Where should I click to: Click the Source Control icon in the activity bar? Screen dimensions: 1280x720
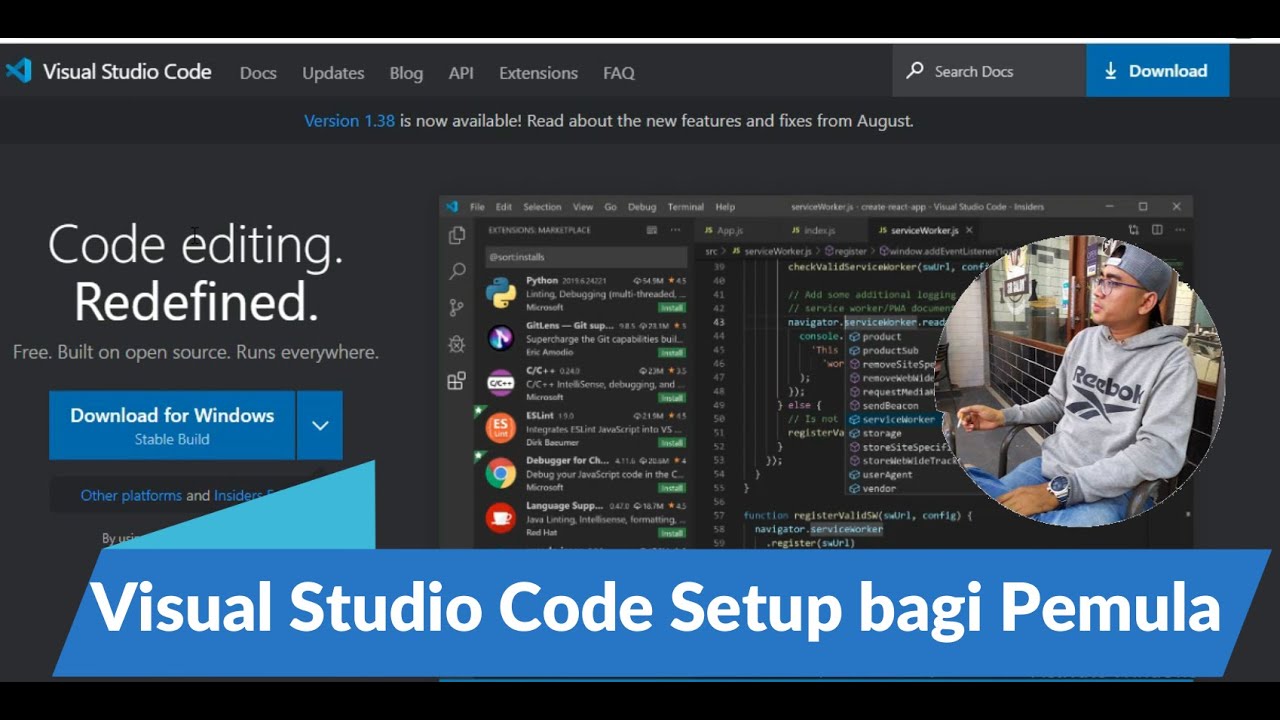click(457, 307)
